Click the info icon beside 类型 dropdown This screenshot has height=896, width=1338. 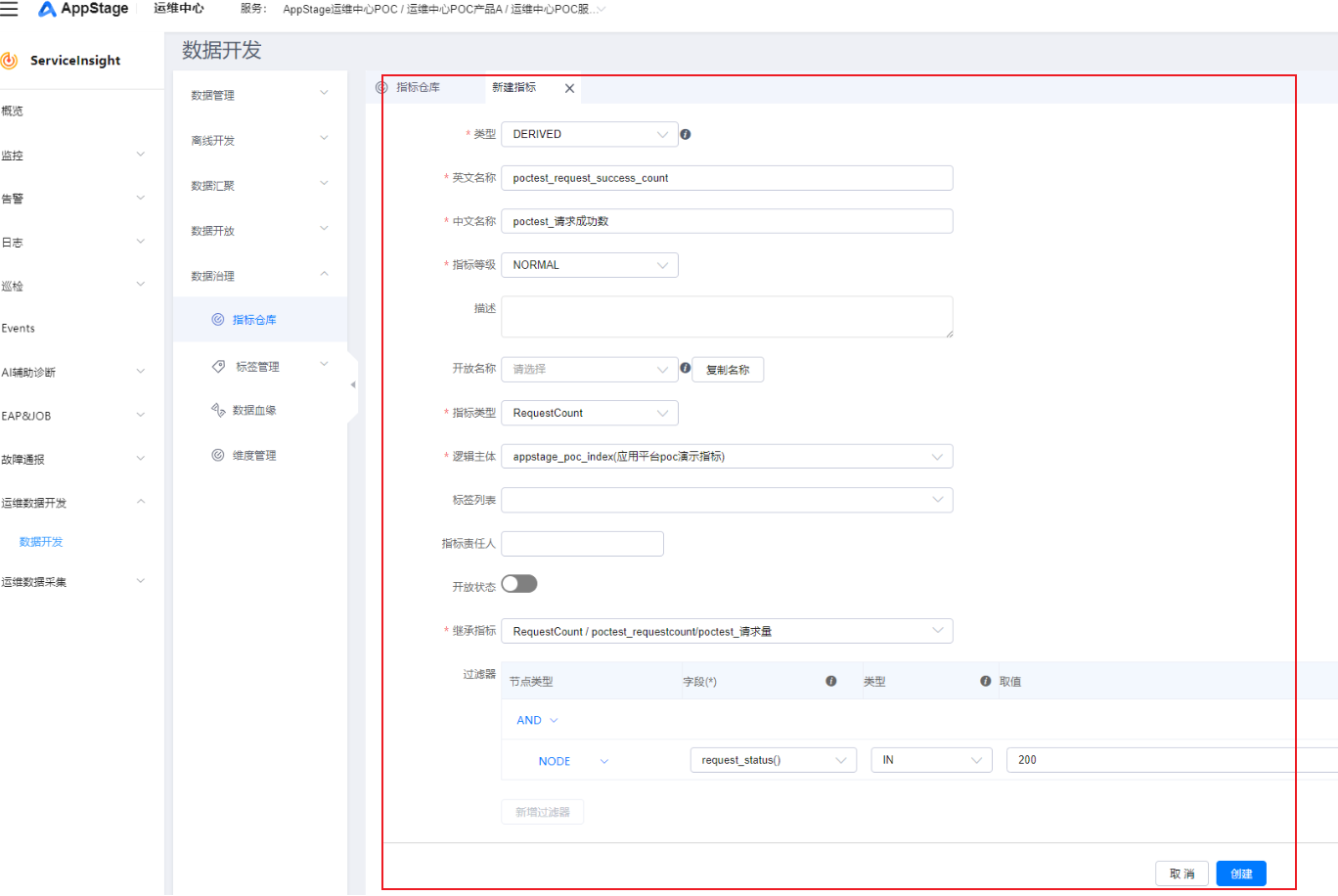pos(686,134)
